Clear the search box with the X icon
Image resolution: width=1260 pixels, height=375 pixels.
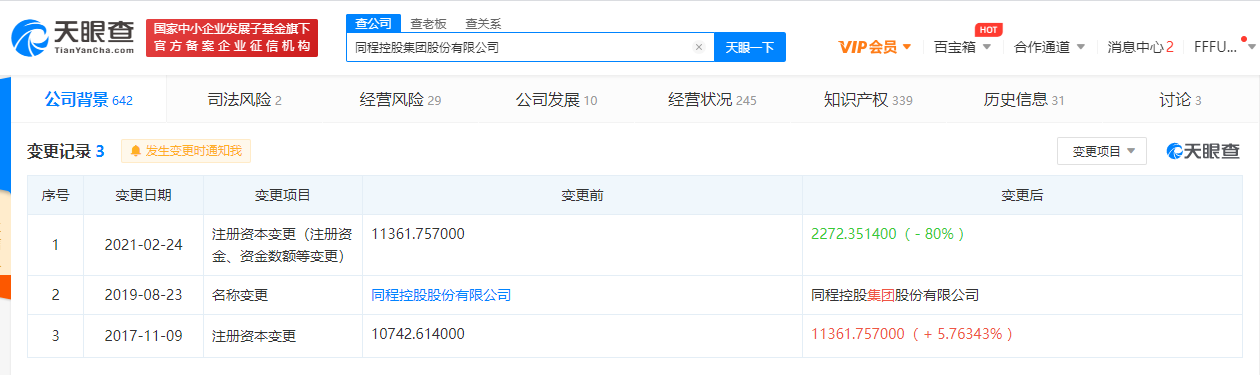click(698, 47)
